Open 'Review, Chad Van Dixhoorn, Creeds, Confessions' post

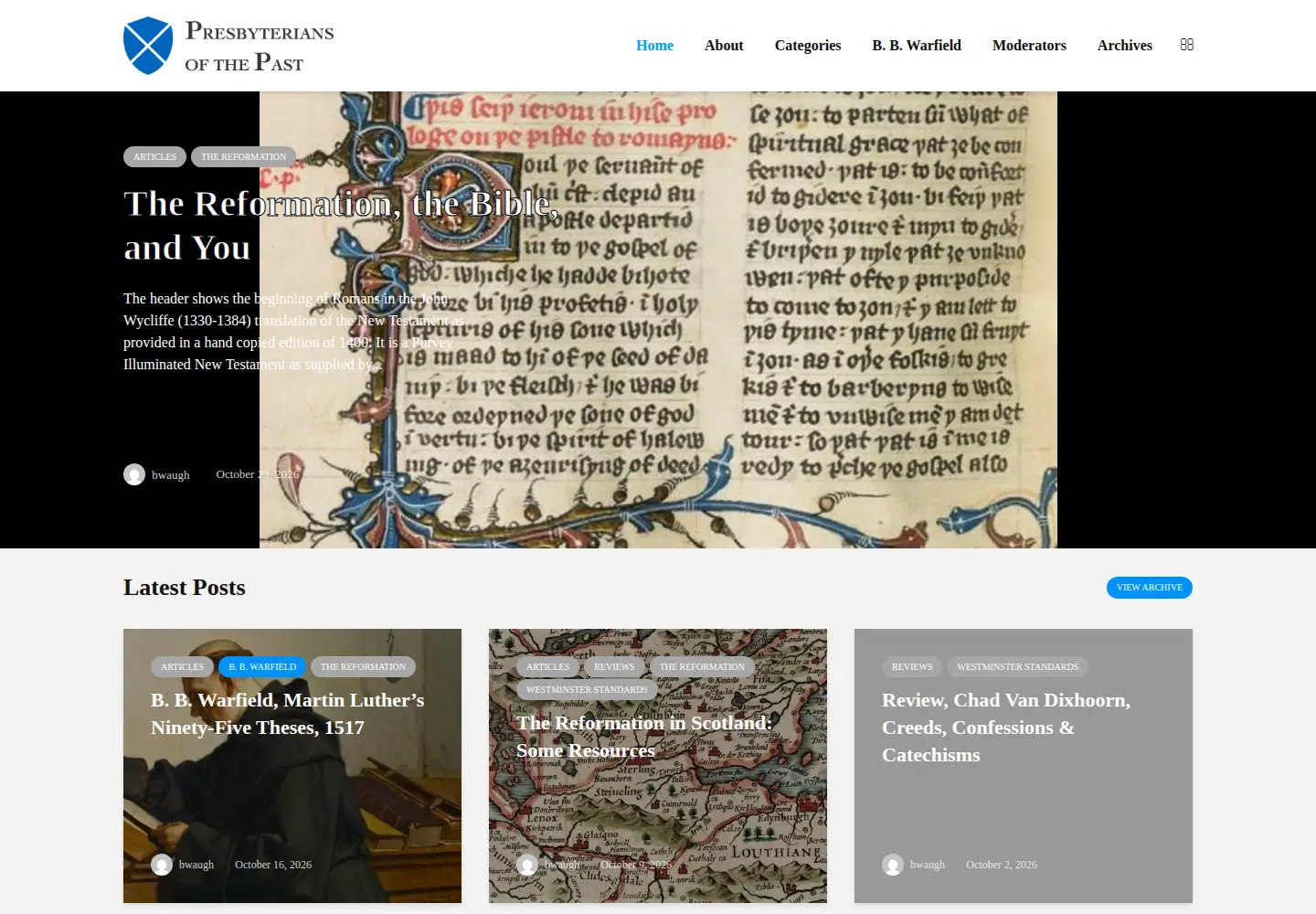tap(1006, 728)
